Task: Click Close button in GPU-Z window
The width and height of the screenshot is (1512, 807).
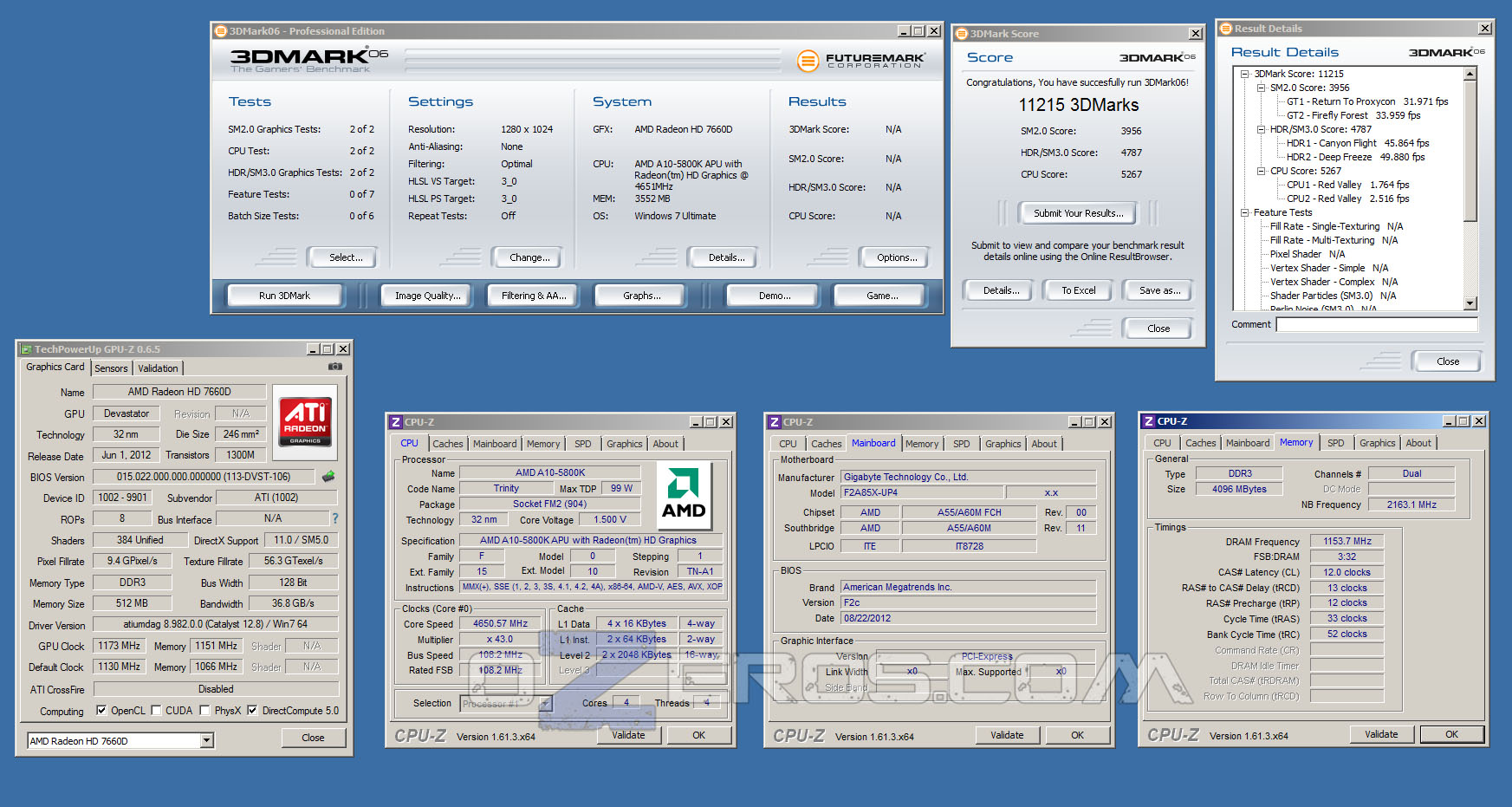Action: coord(313,738)
